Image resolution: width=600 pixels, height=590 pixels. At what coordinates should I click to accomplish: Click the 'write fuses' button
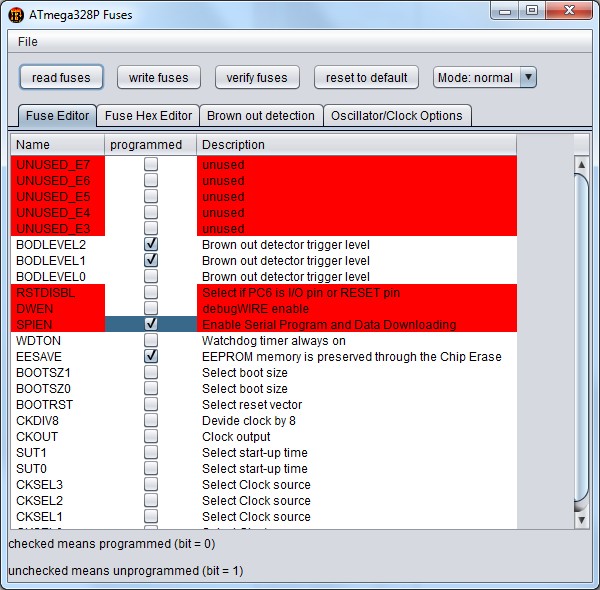click(158, 77)
